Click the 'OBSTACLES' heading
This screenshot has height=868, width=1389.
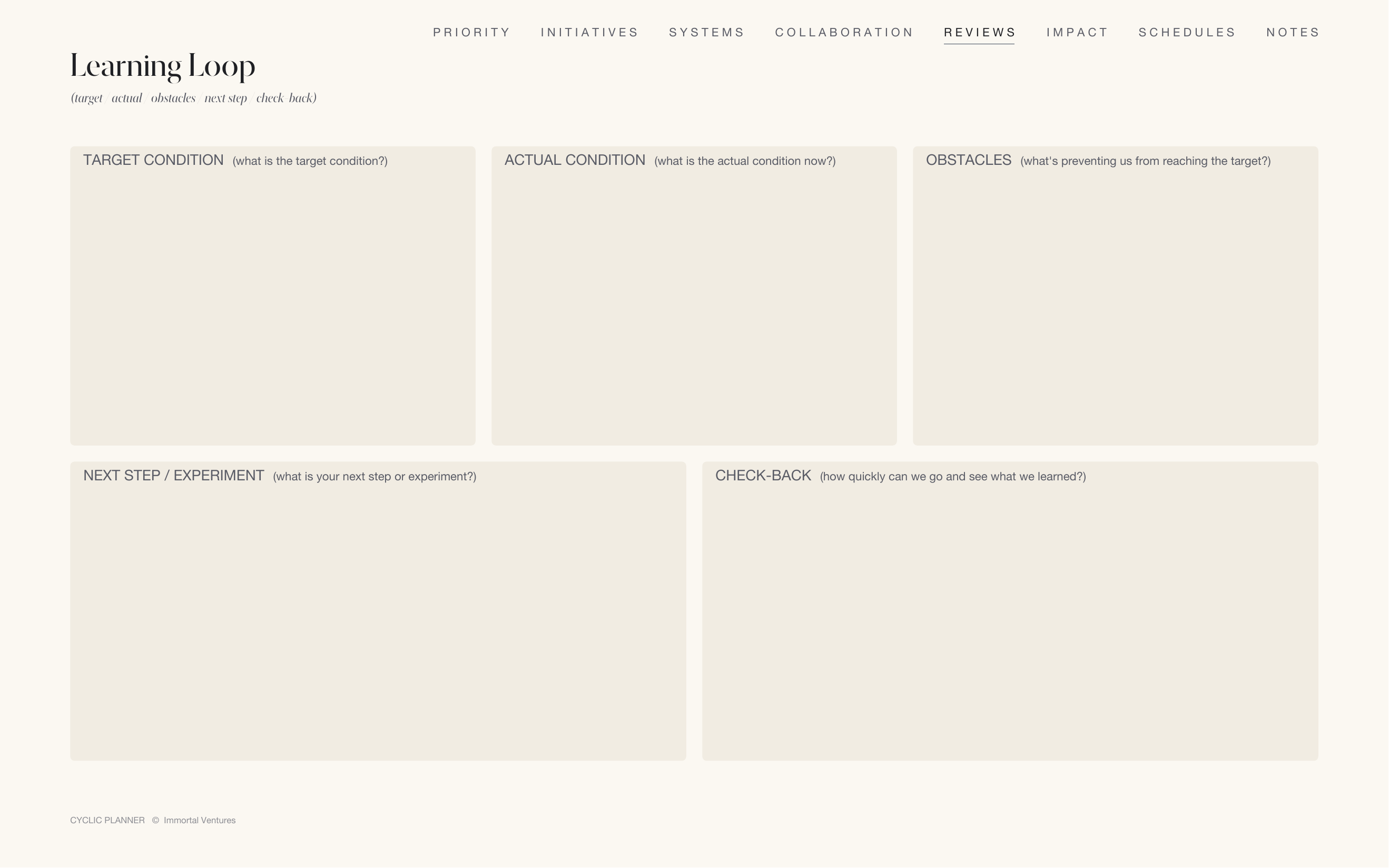(x=968, y=160)
